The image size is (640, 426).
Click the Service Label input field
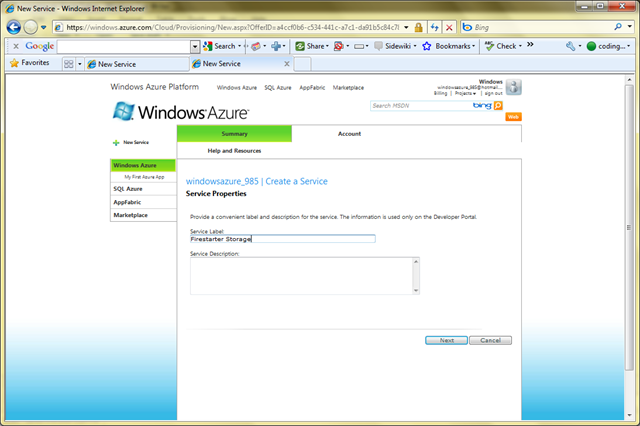282,239
